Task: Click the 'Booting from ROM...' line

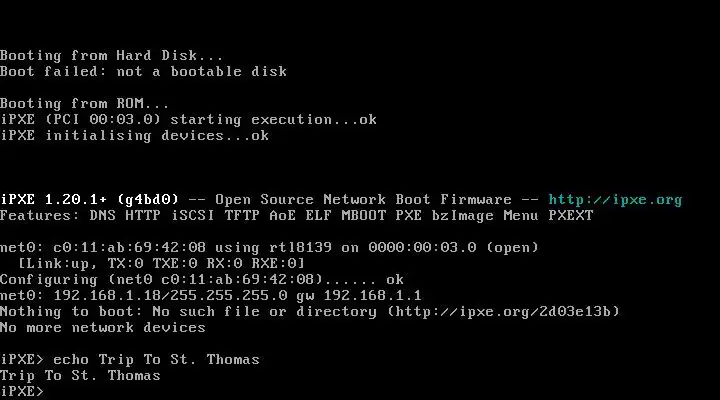Action: click(84, 103)
